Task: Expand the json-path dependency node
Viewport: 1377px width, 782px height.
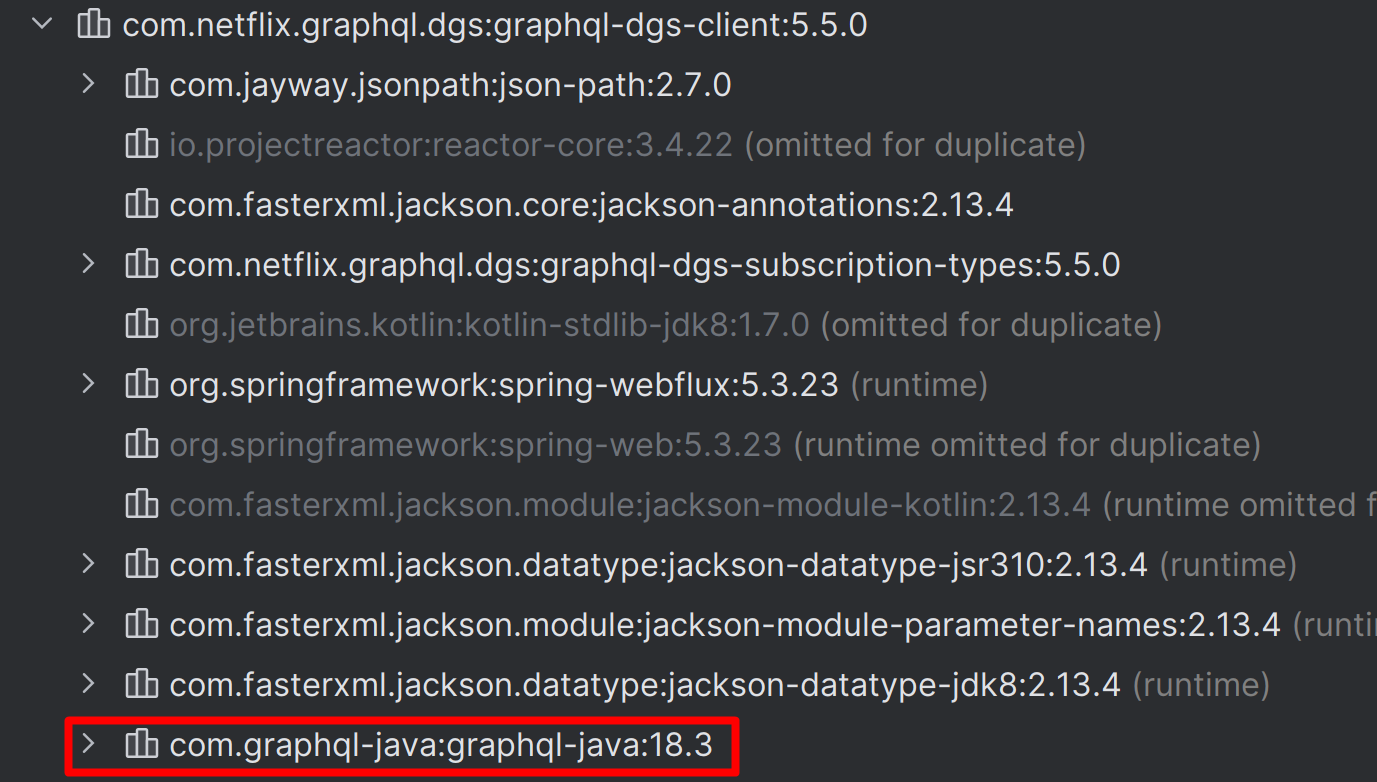Action: click(88, 84)
